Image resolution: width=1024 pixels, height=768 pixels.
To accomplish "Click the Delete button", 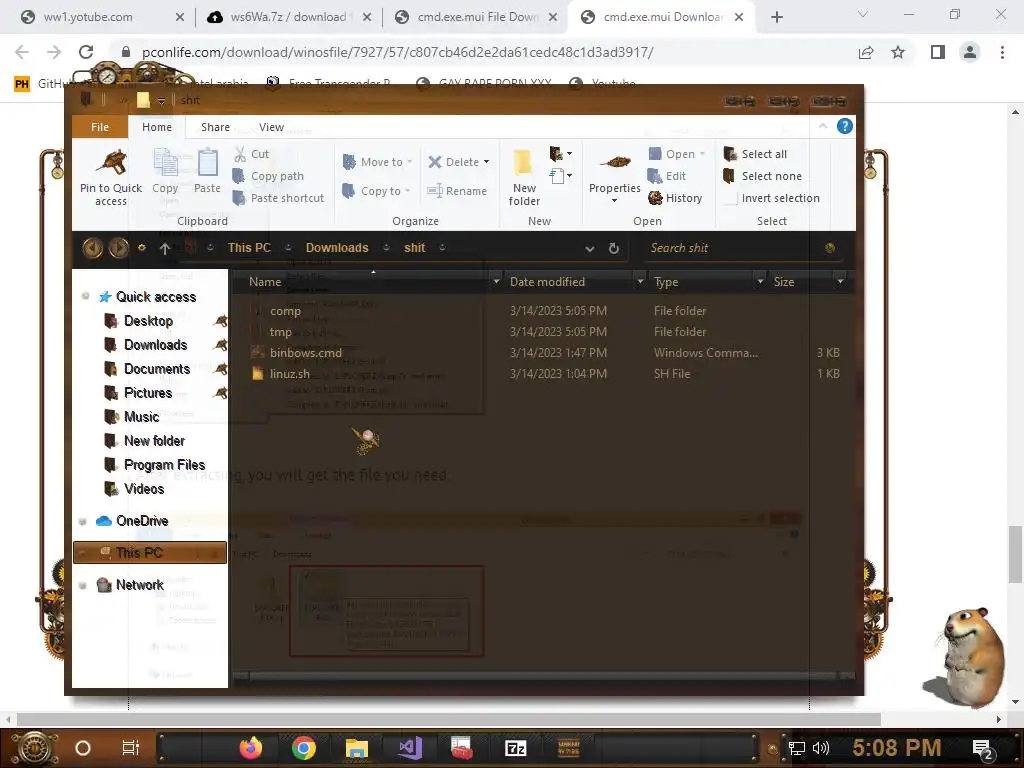I will pos(458,162).
